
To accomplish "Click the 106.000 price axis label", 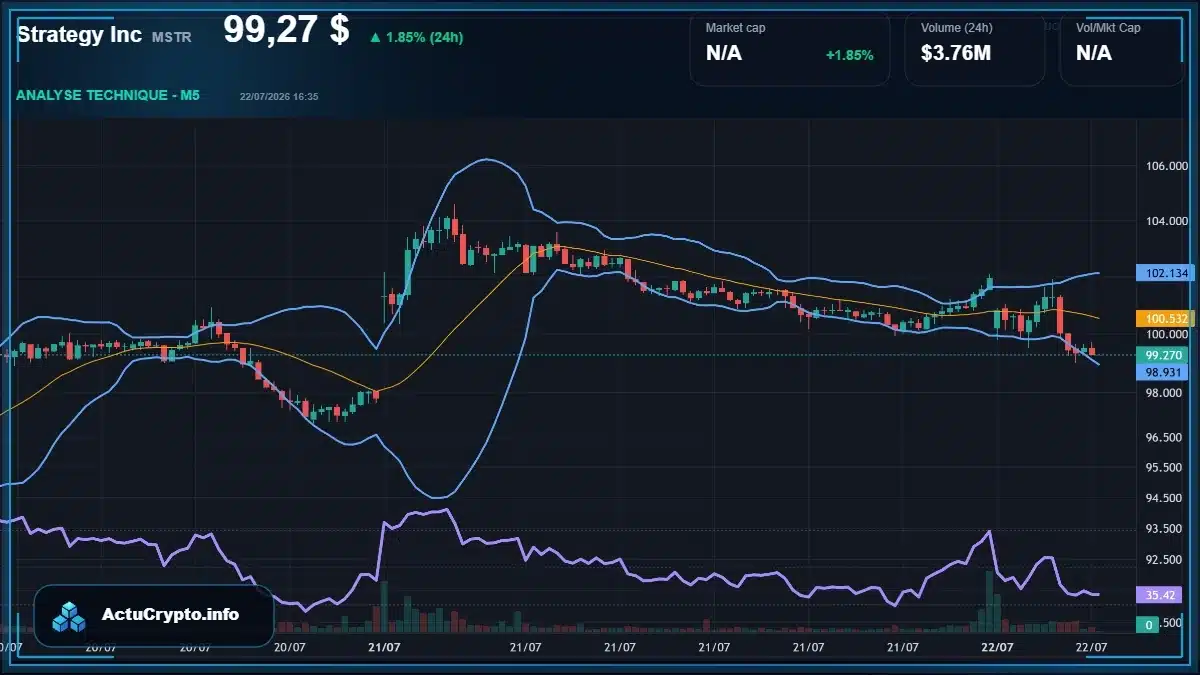I will pyautogui.click(x=1166, y=166).
